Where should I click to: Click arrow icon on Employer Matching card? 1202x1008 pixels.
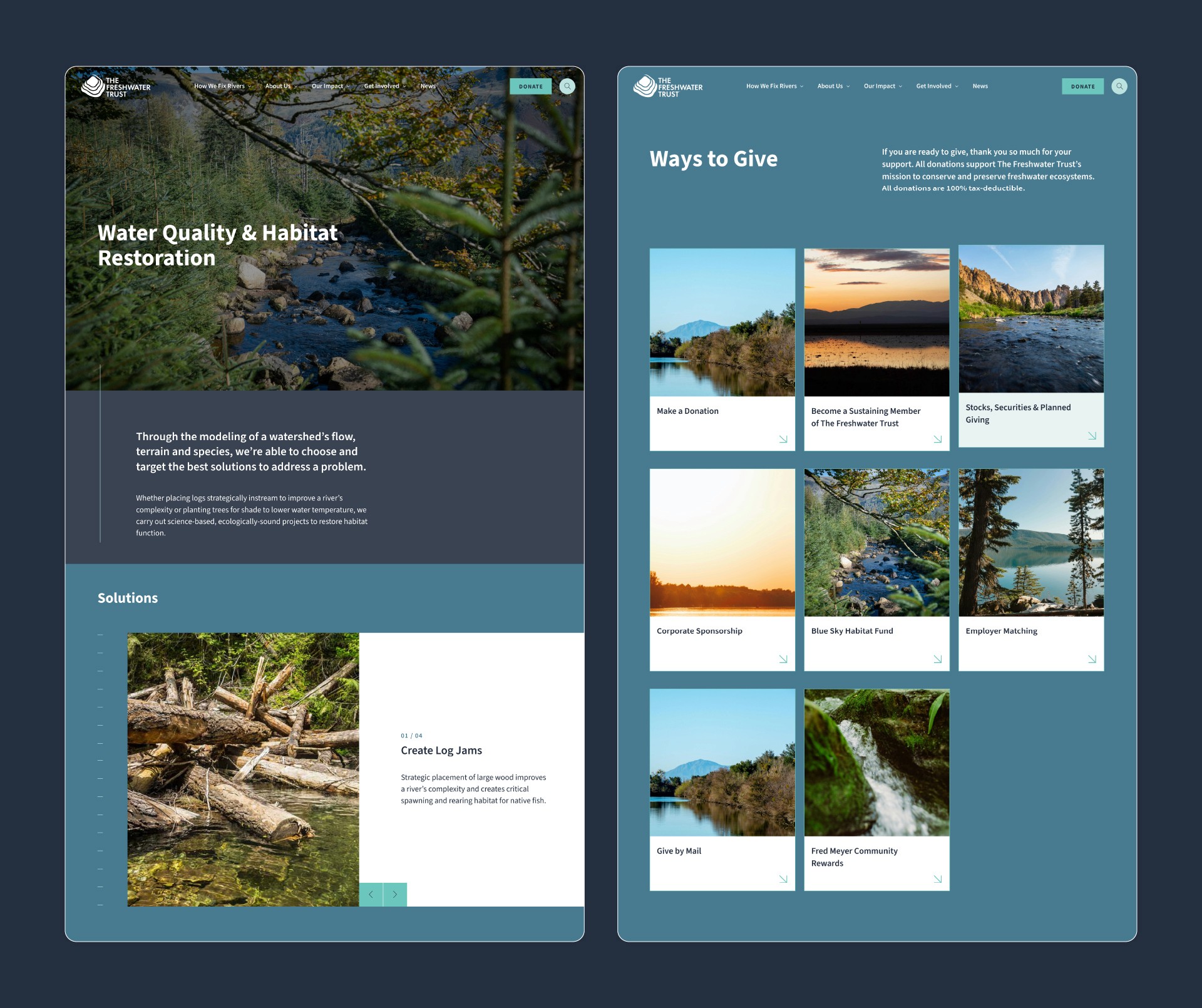click(1092, 659)
